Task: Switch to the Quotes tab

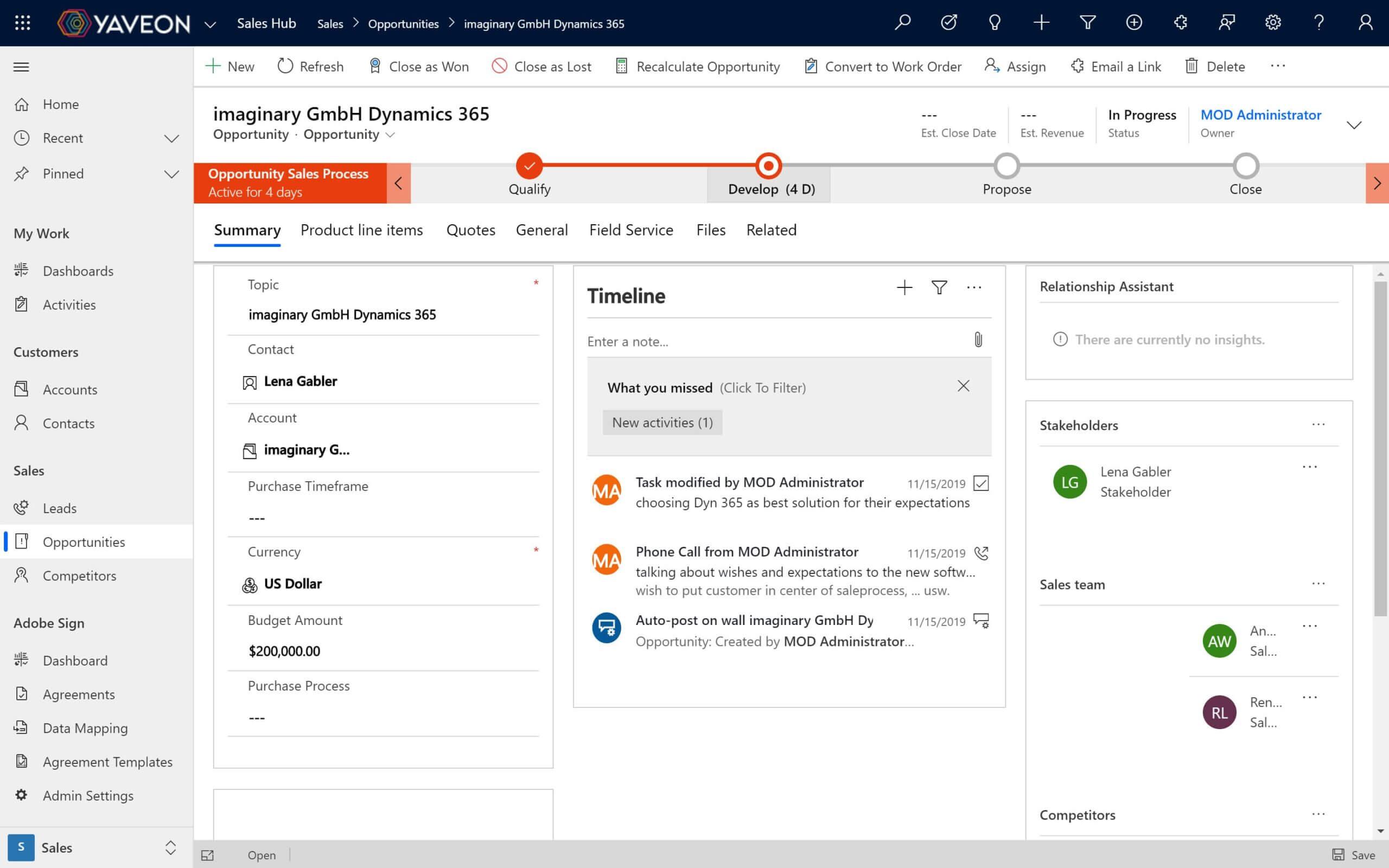Action: [471, 230]
